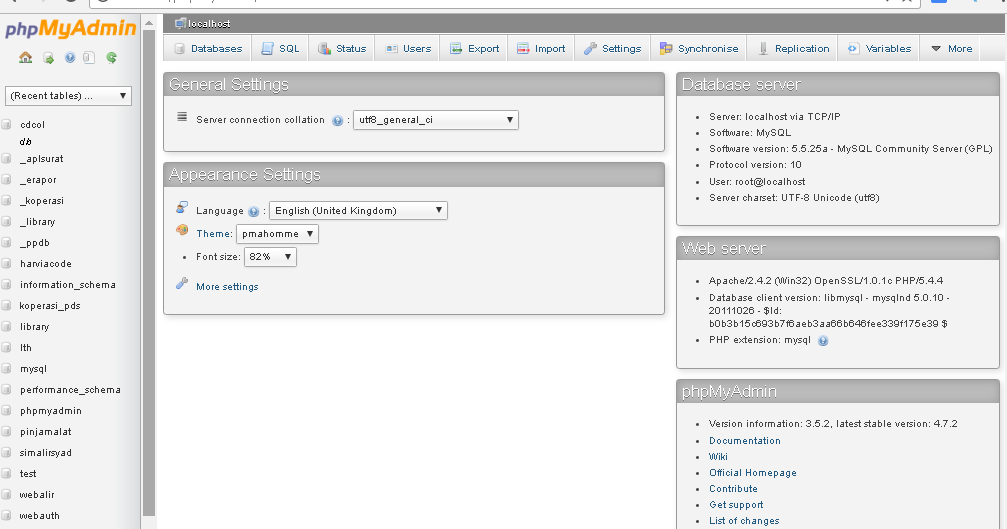Screen dimensions: 1007x529
Task: Click the database icon beside webauth
Action: pos(6,516)
